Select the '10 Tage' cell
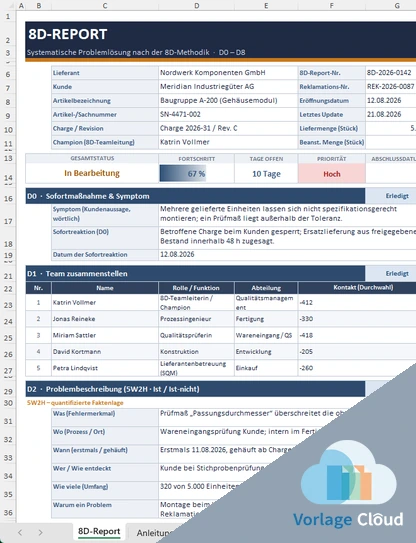416x543 pixels. (266, 173)
